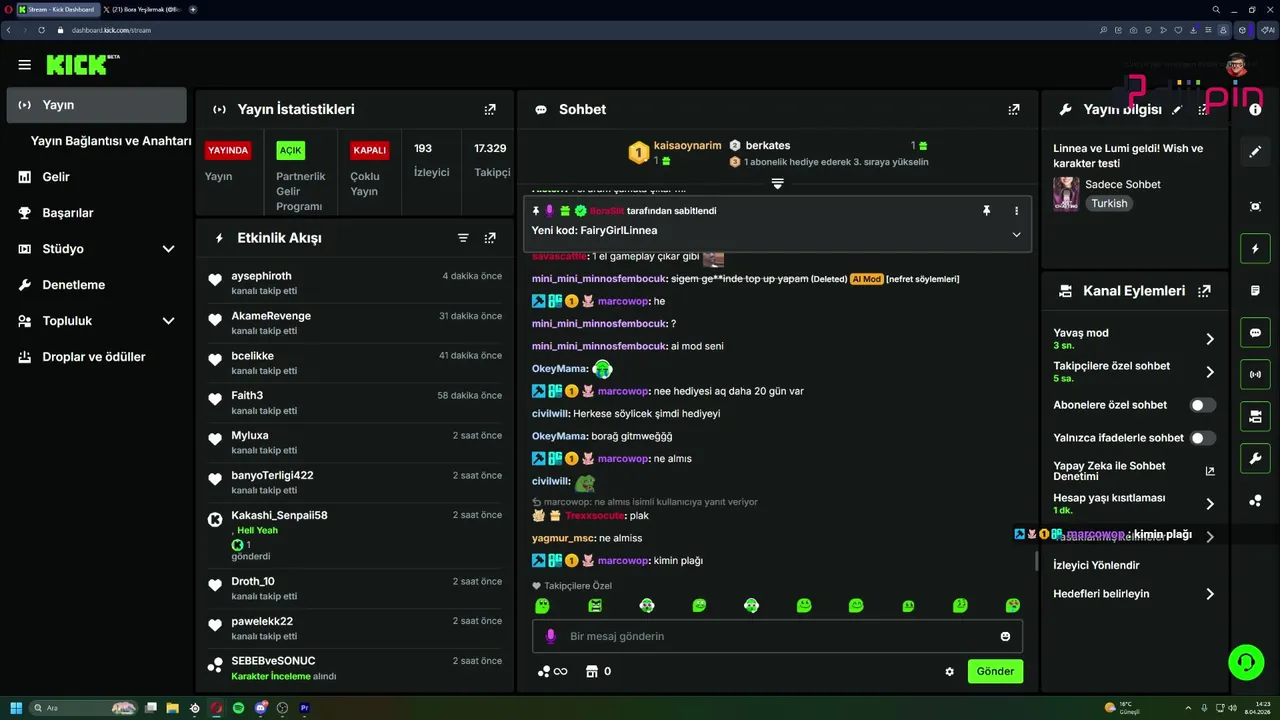The width and height of the screenshot is (1280, 720).
Task: Open the info icon in the right rail
Action: 1255,110
